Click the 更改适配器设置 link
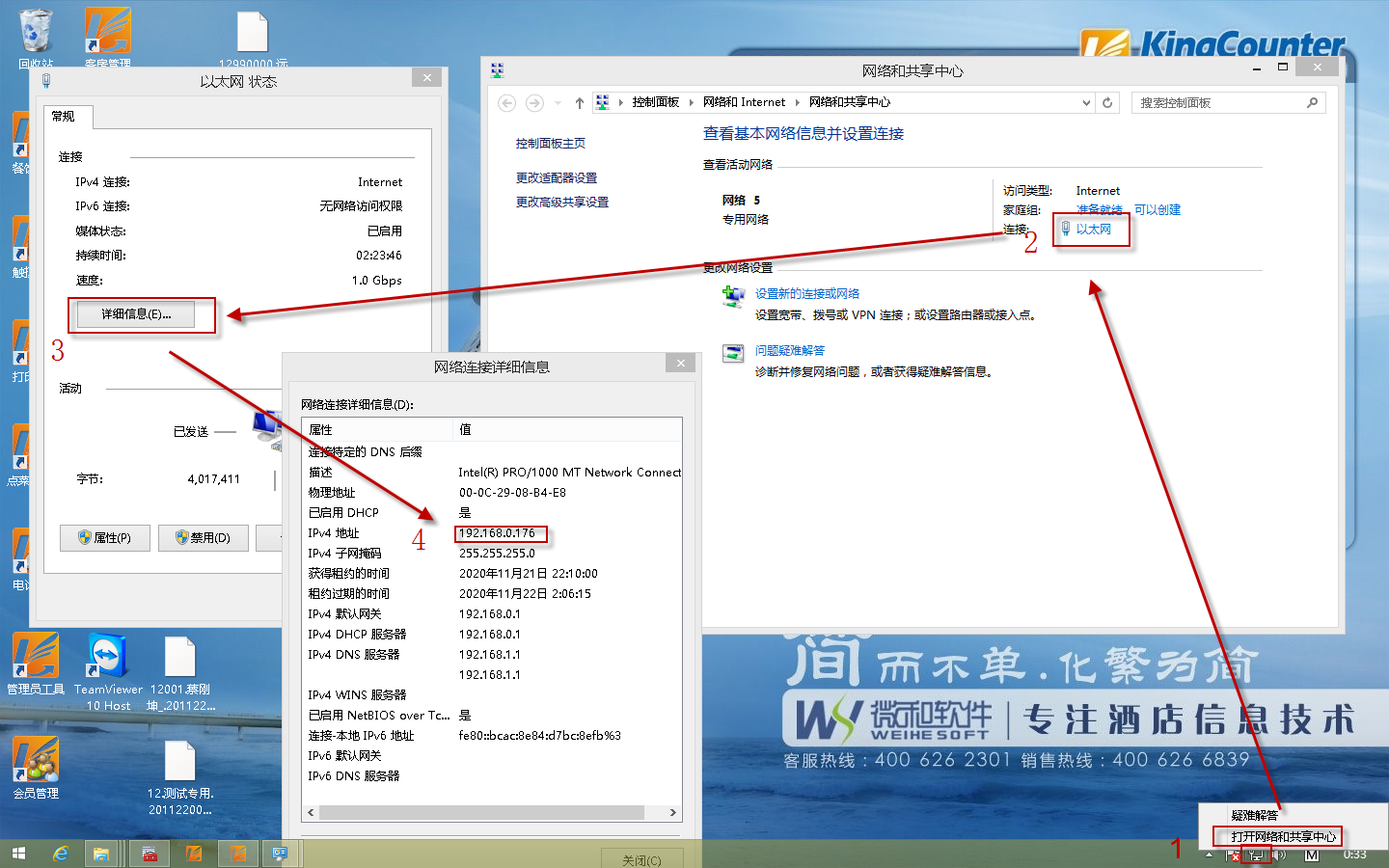1389x868 pixels. 557,177
